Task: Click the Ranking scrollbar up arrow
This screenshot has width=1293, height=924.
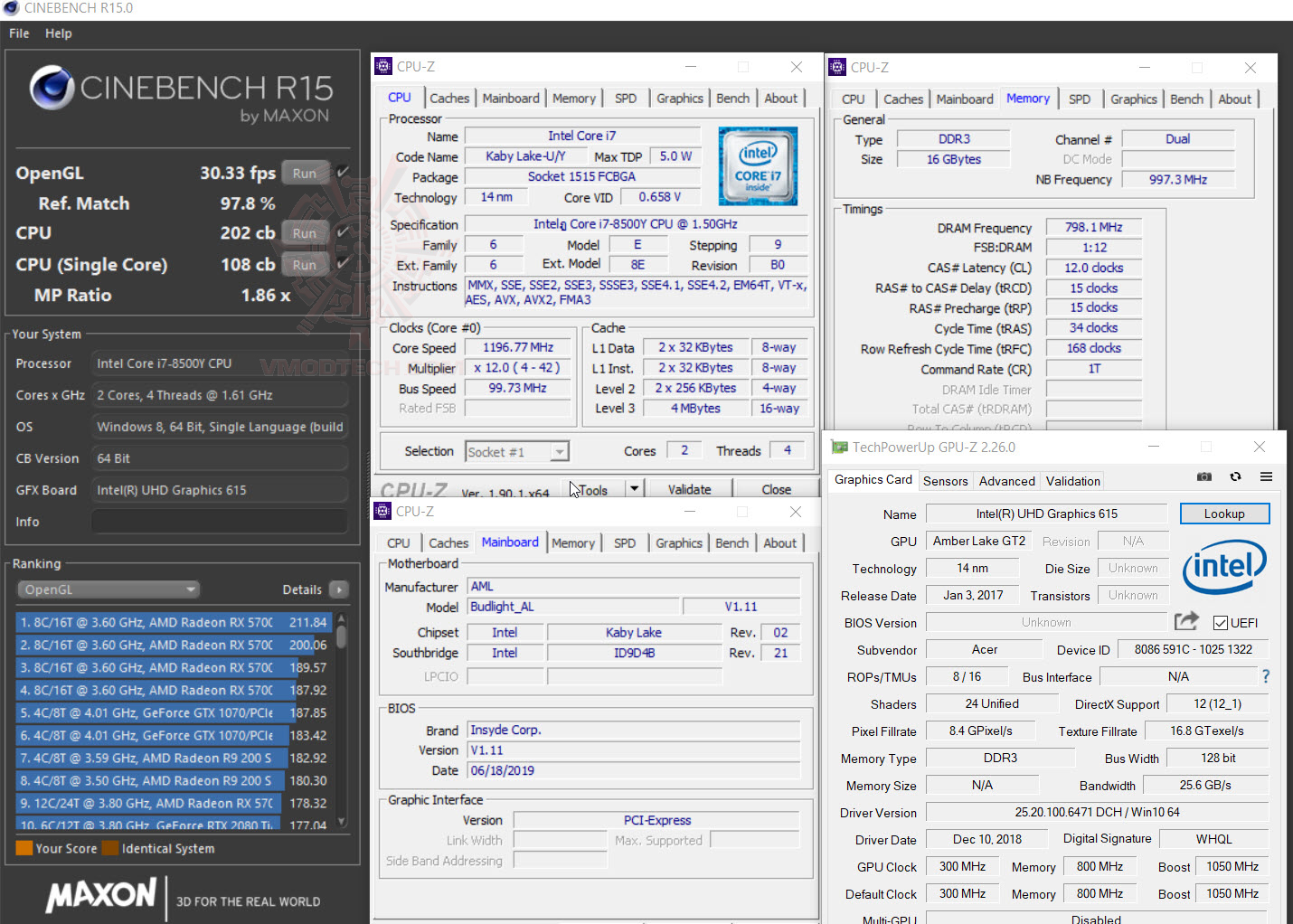Action: tap(342, 618)
